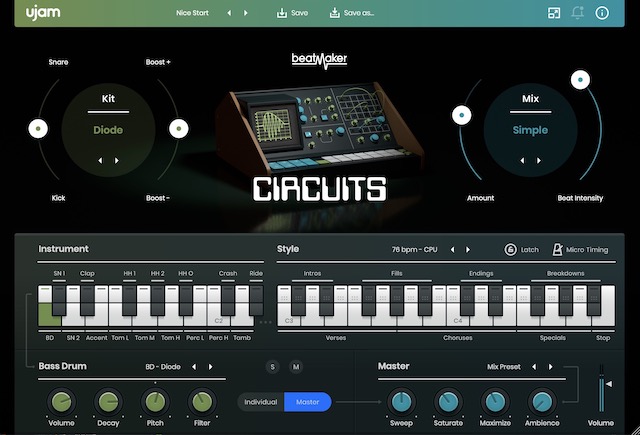Switch output mode to Individual
Screen dimensions: 640x435
click(261, 402)
